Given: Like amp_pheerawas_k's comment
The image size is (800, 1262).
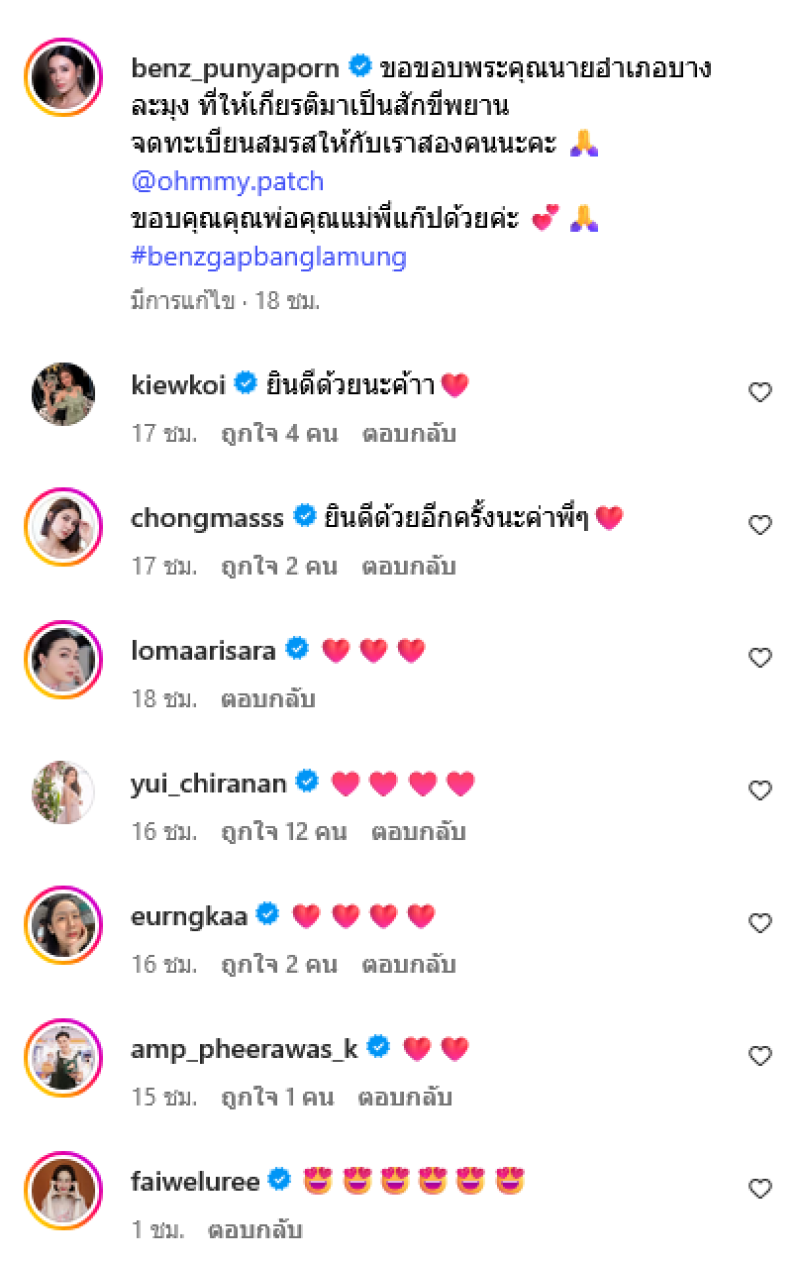Looking at the screenshot, I should tap(760, 1056).
